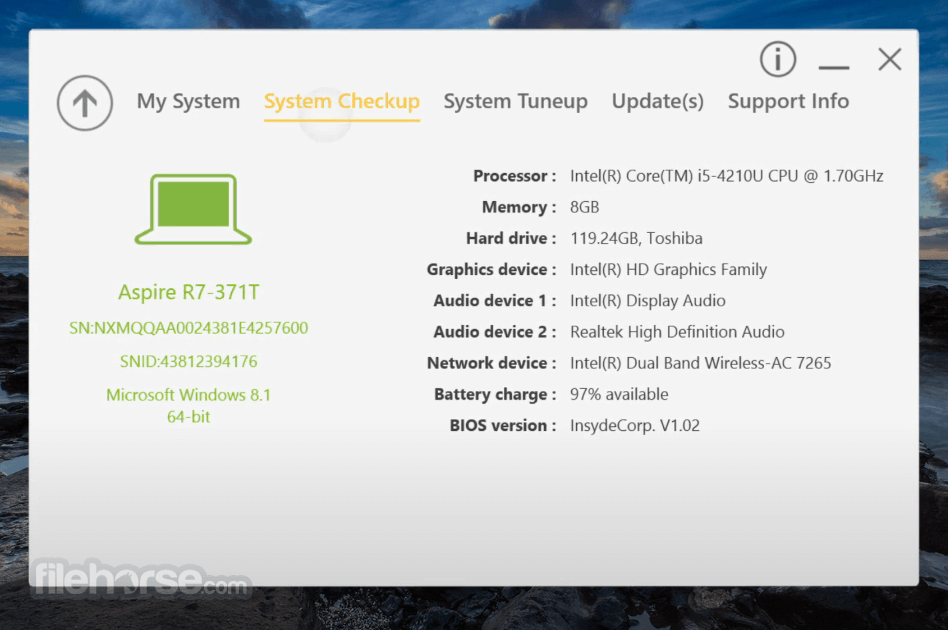Viewport: 948px width, 630px height.
Task: Select the Intel(R) Display Audio value
Action: coord(648,300)
